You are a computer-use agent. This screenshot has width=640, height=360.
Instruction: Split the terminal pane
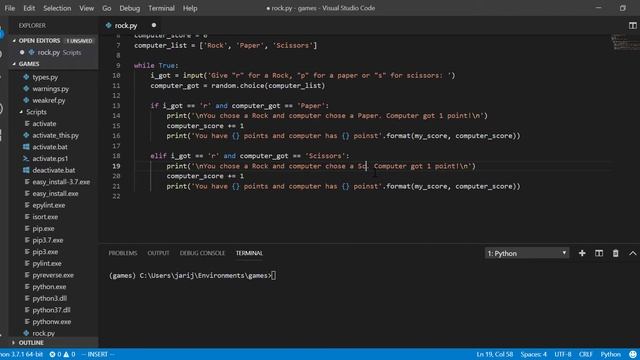599,253
